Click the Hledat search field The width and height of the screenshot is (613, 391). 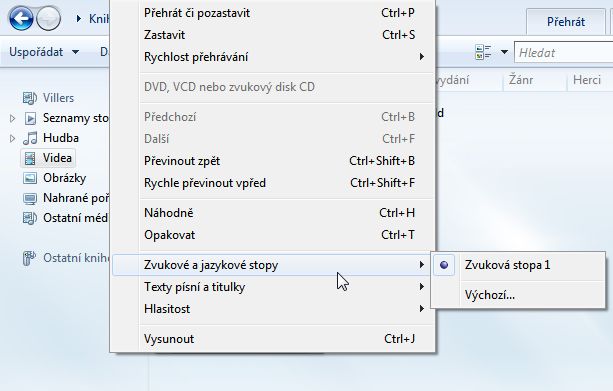point(564,52)
